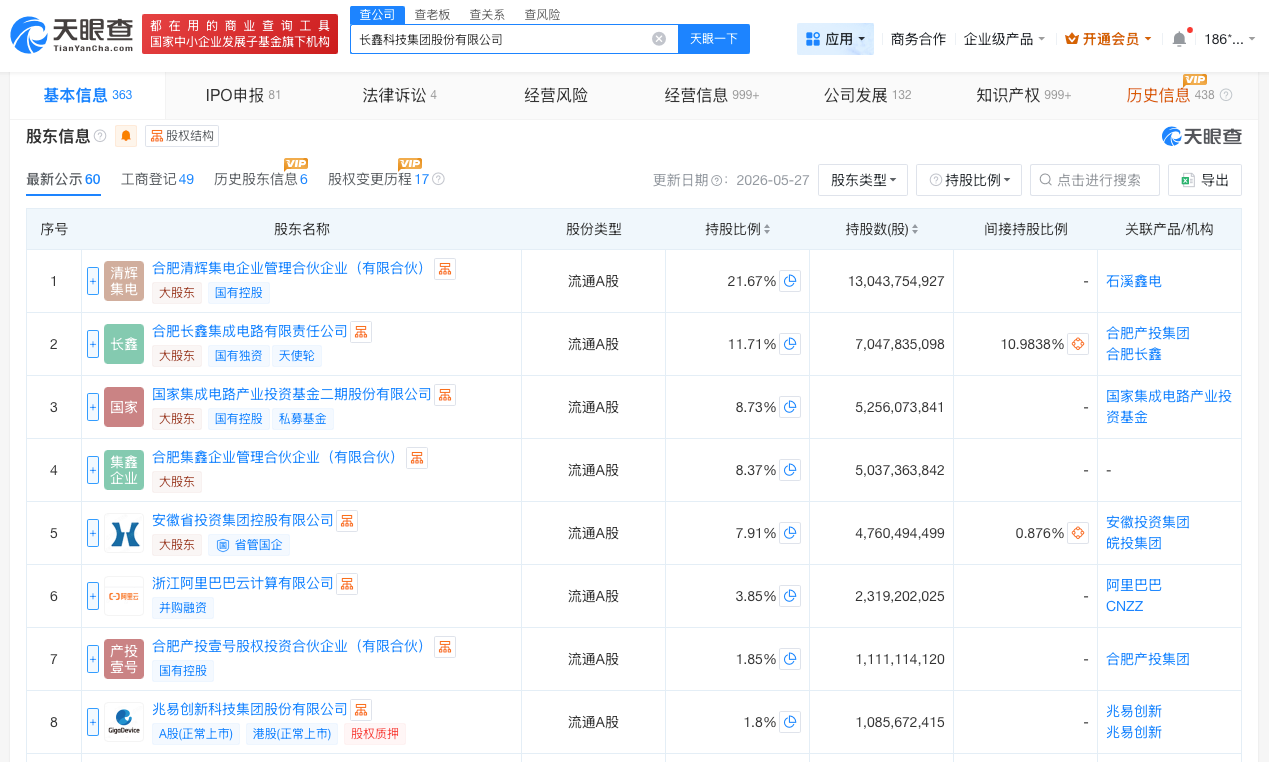Export shareholder list with 导出
Viewport: 1269px width, 762px height.
point(1205,180)
